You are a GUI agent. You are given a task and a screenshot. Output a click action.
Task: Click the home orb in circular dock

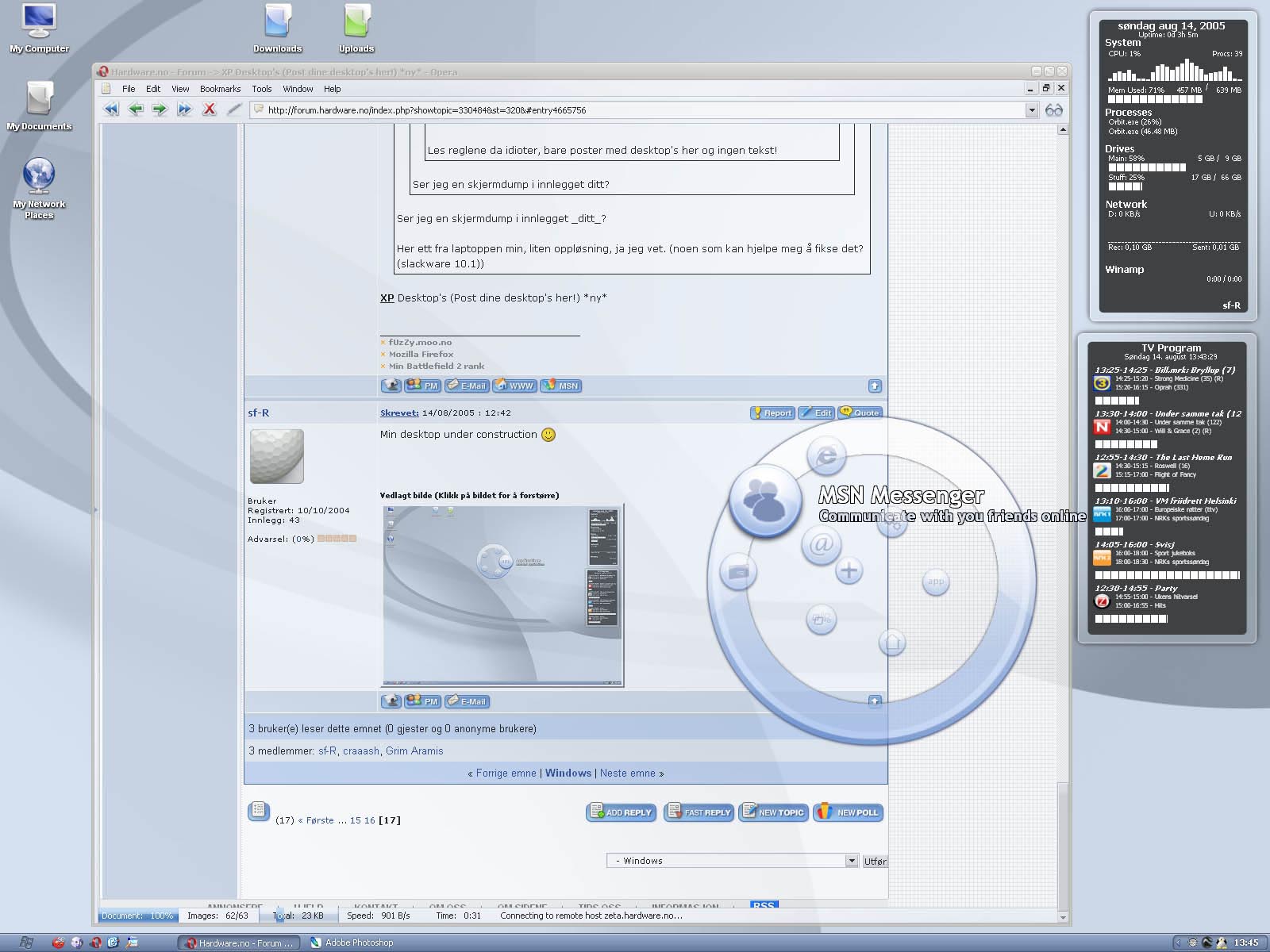[892, 642]
